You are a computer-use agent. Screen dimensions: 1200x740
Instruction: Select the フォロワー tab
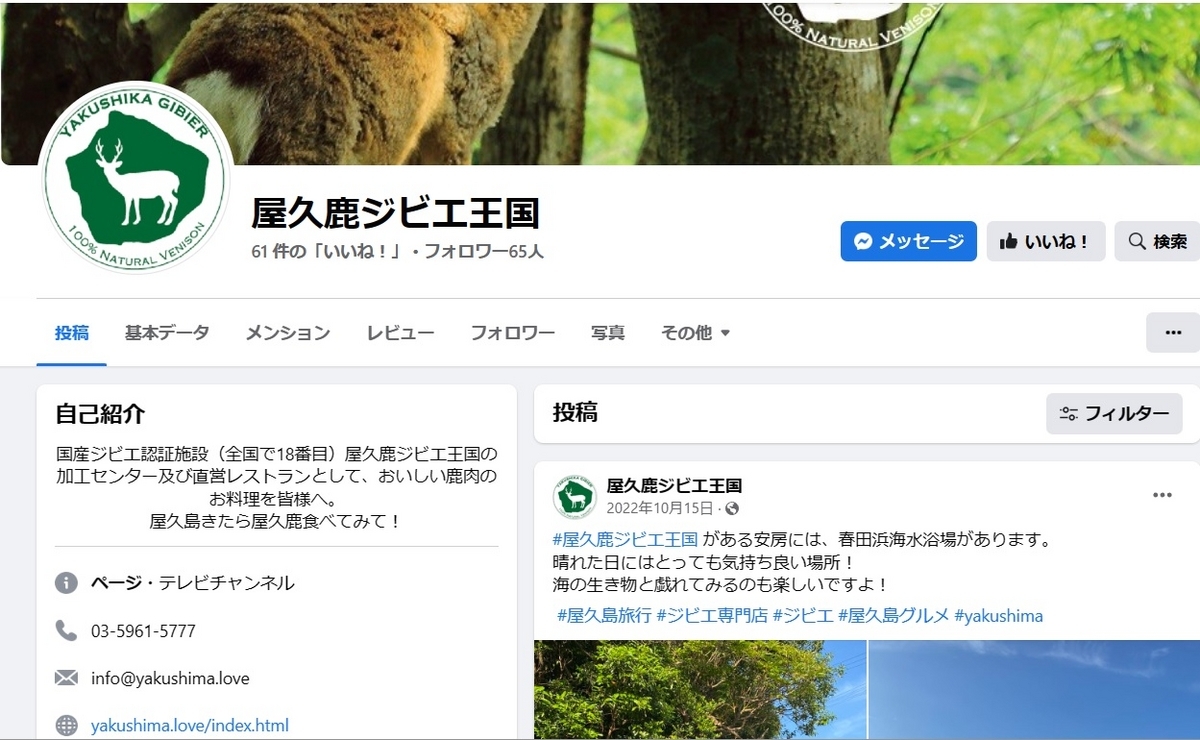click(x=513, y=333)
